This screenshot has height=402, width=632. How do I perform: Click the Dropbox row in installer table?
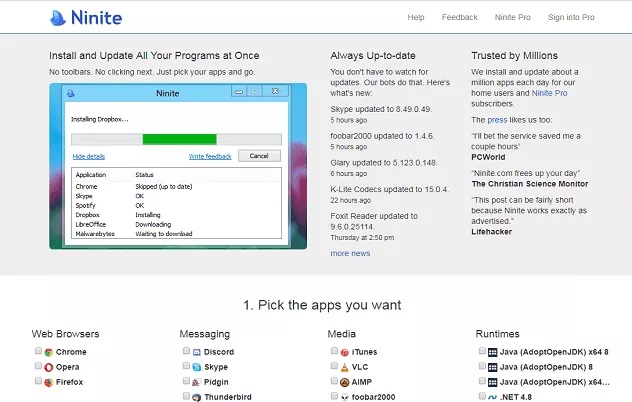pos(176,215)
